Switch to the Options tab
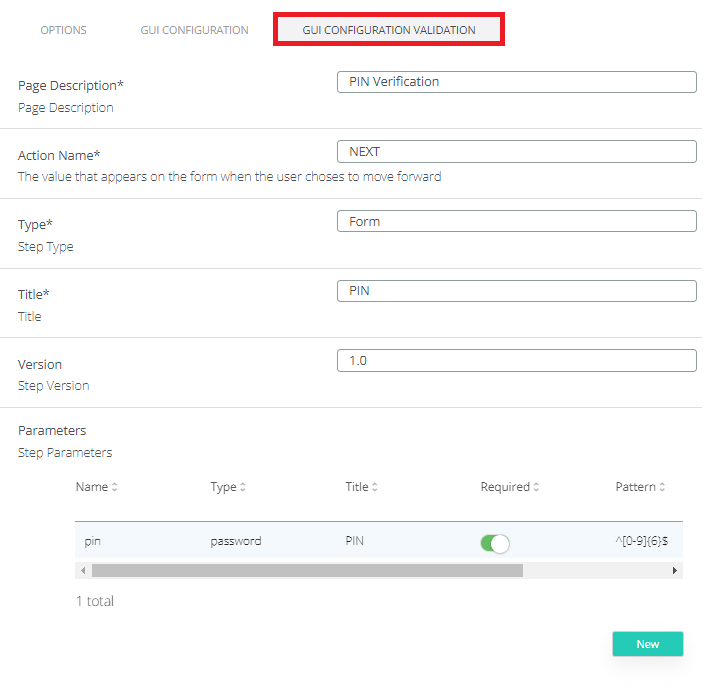711x688 pixels. click(63, 30)
